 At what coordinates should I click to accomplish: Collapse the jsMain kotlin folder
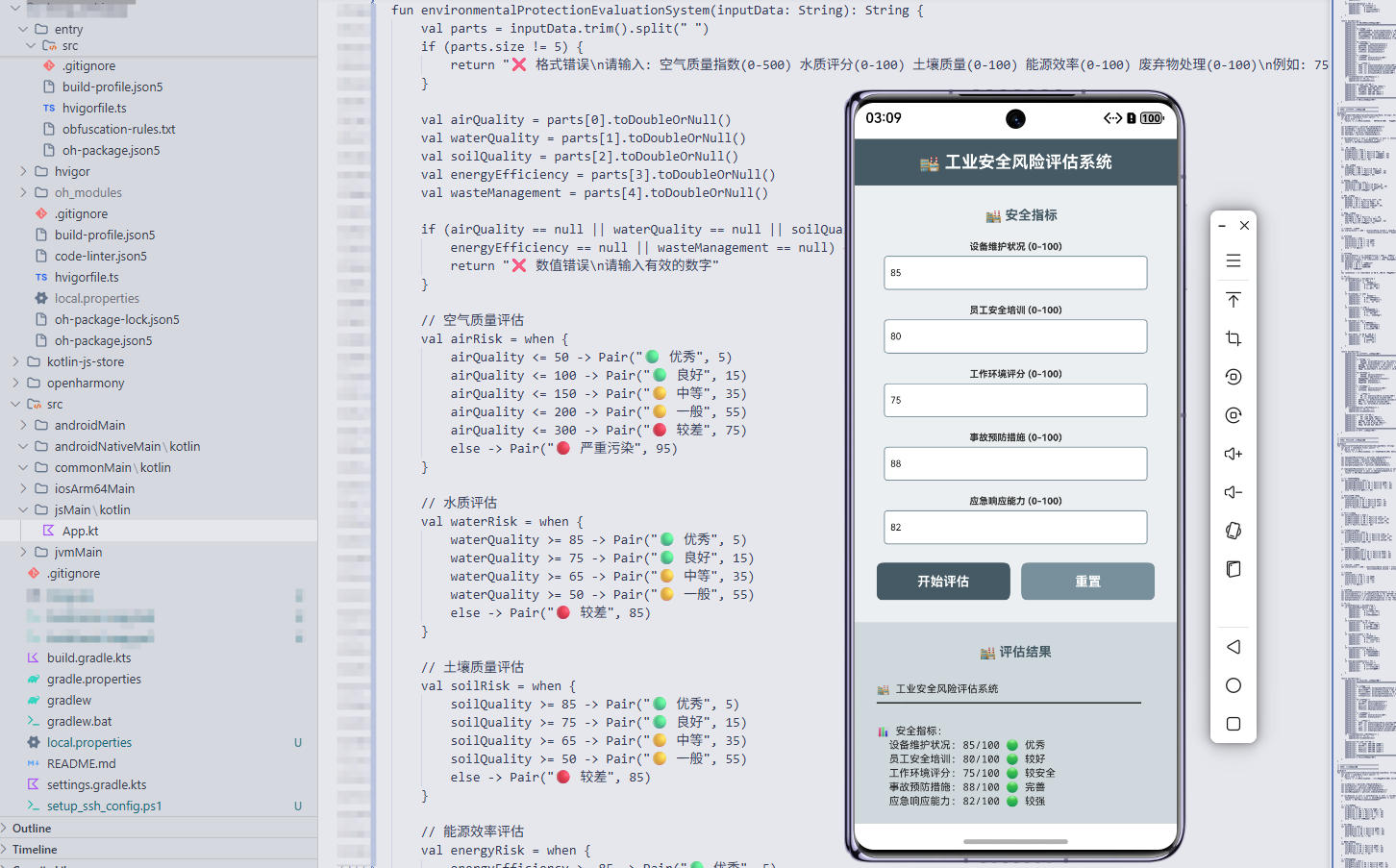coord(23,509)
